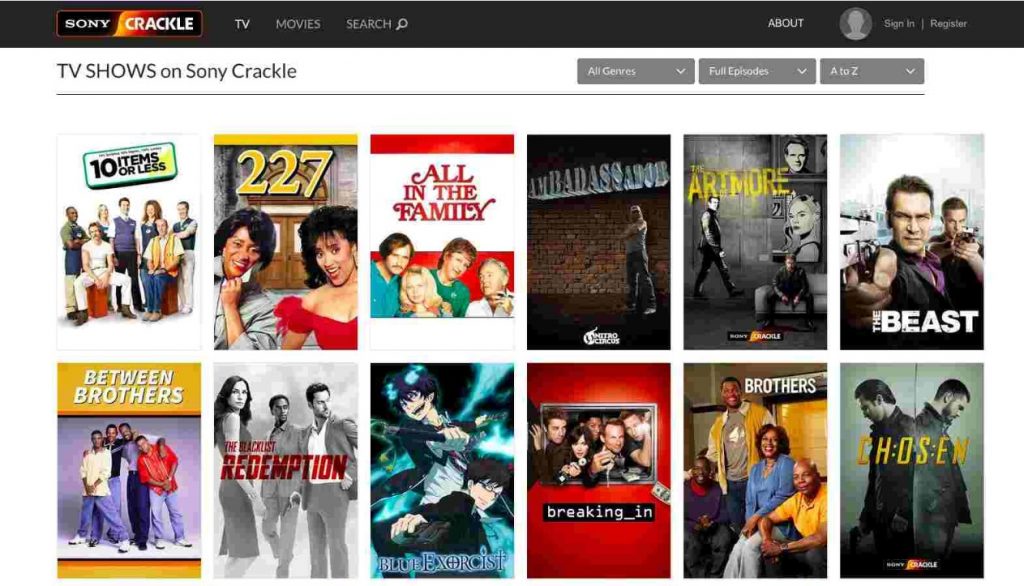Image resolution: width=1024 pixels, height=586 pixels.
Task: Open the Movies menu item
Action: pyautogui.click(x=298, y=24)
